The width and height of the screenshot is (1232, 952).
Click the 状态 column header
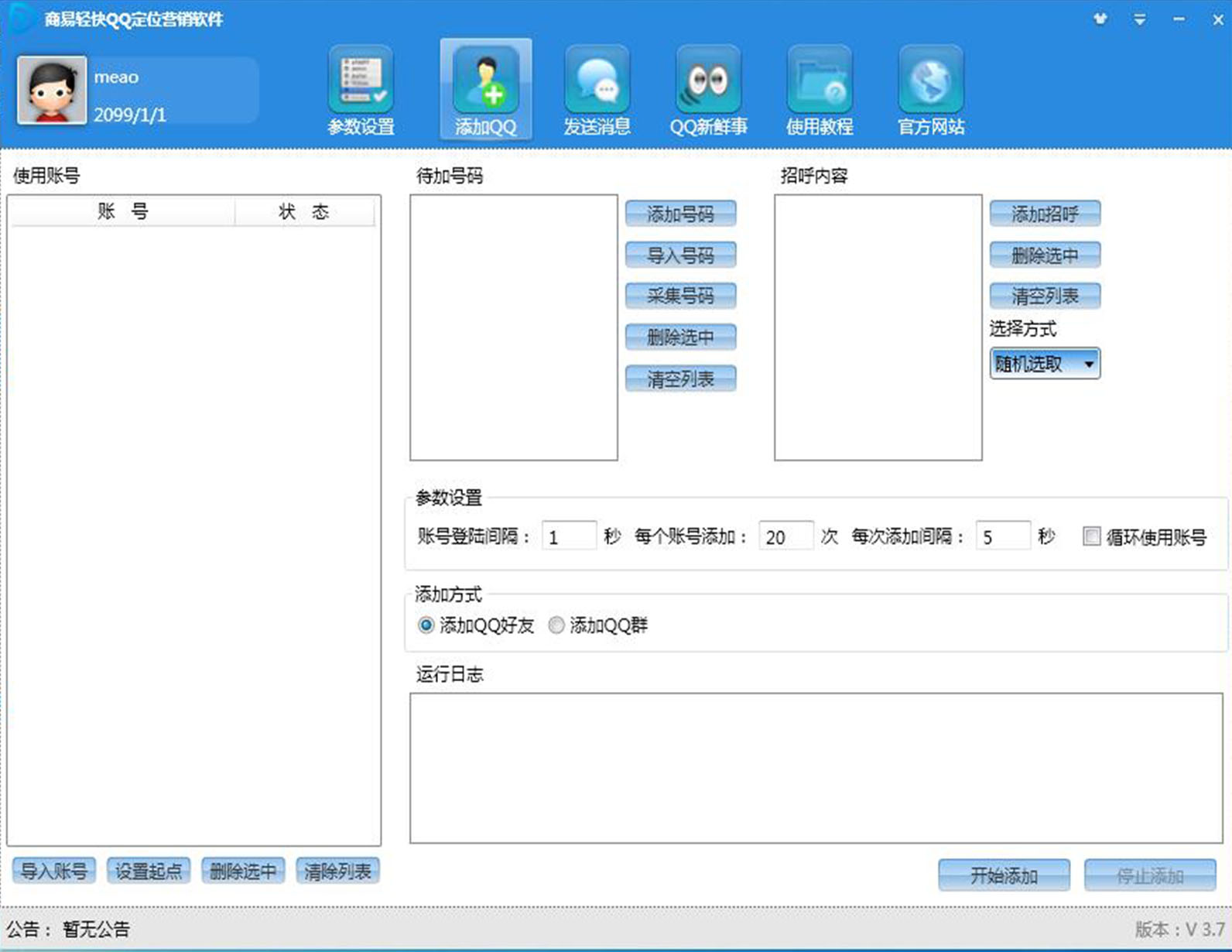tap(304, 211)
